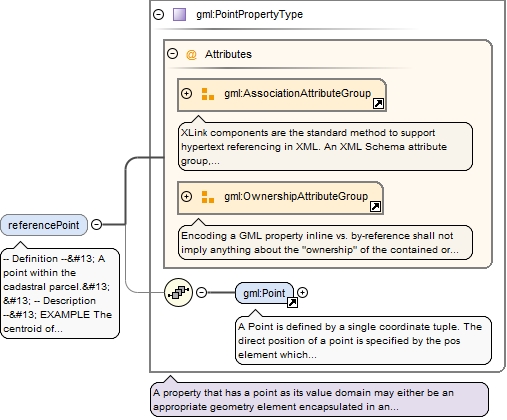
Task: Click the referencePoint definition annotation box
Action: coord(60,293)
